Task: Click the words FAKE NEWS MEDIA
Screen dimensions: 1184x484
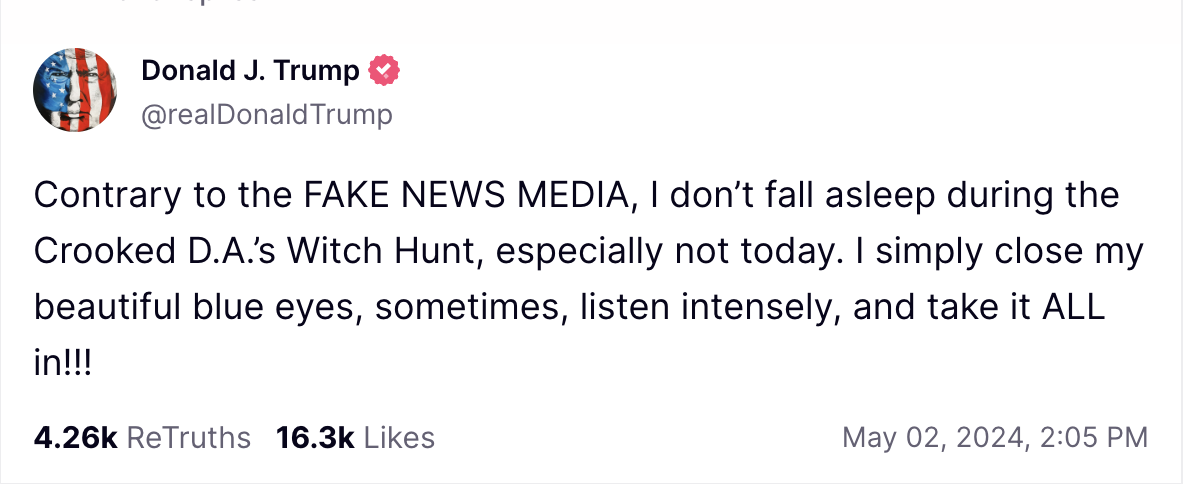Action: click(466, 195)
